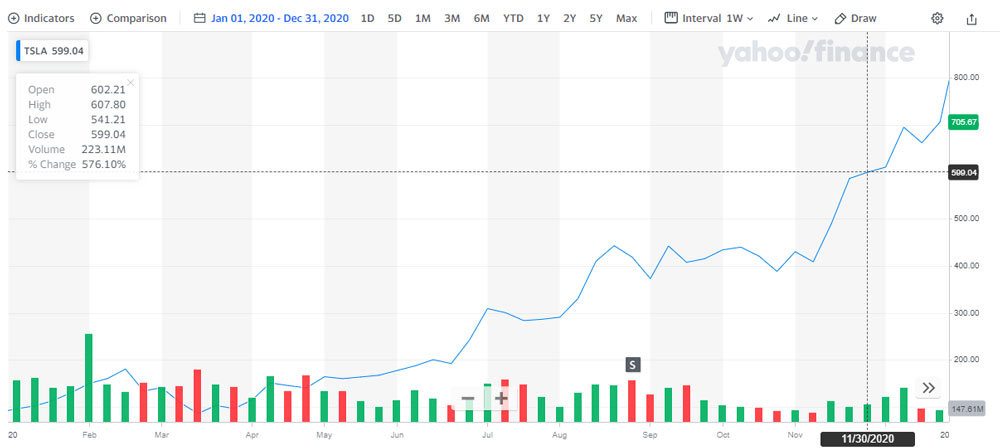Click the zoom out minus button

(x=467, y=399)
